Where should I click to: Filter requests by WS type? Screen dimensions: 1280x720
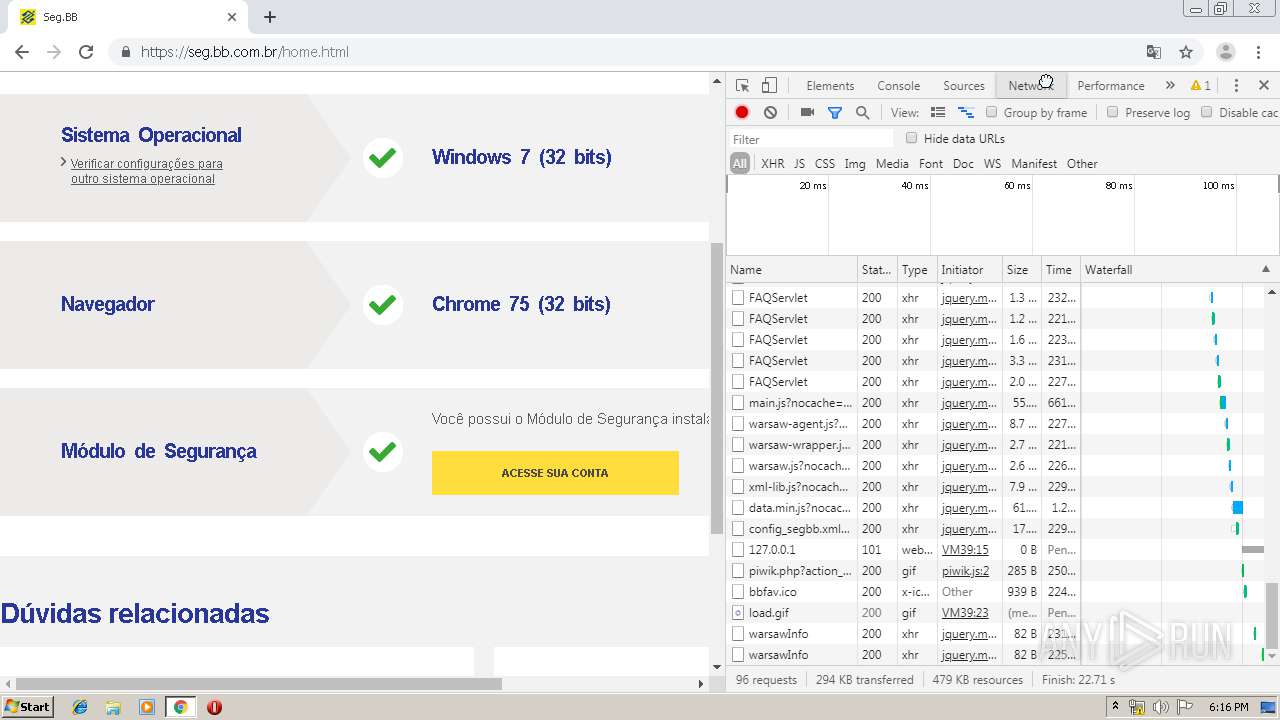(x=992, y=164)
